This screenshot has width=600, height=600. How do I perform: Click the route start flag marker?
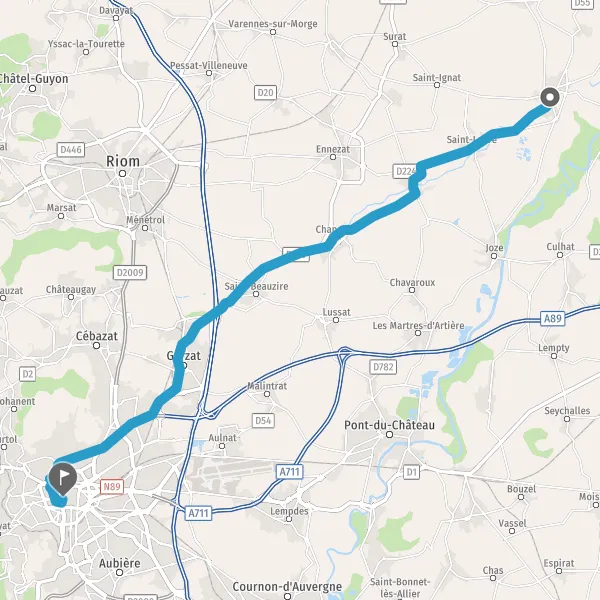62,479
